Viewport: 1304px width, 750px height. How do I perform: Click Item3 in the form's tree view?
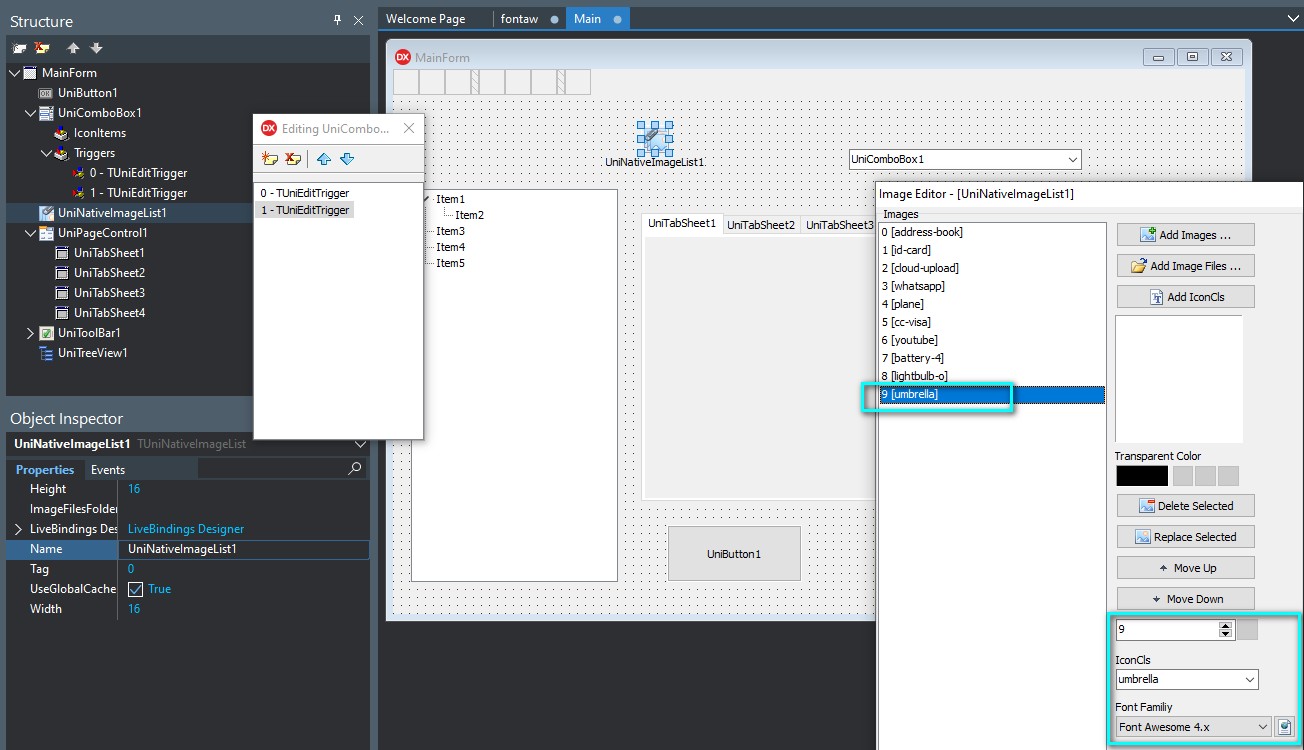point(450,231)
